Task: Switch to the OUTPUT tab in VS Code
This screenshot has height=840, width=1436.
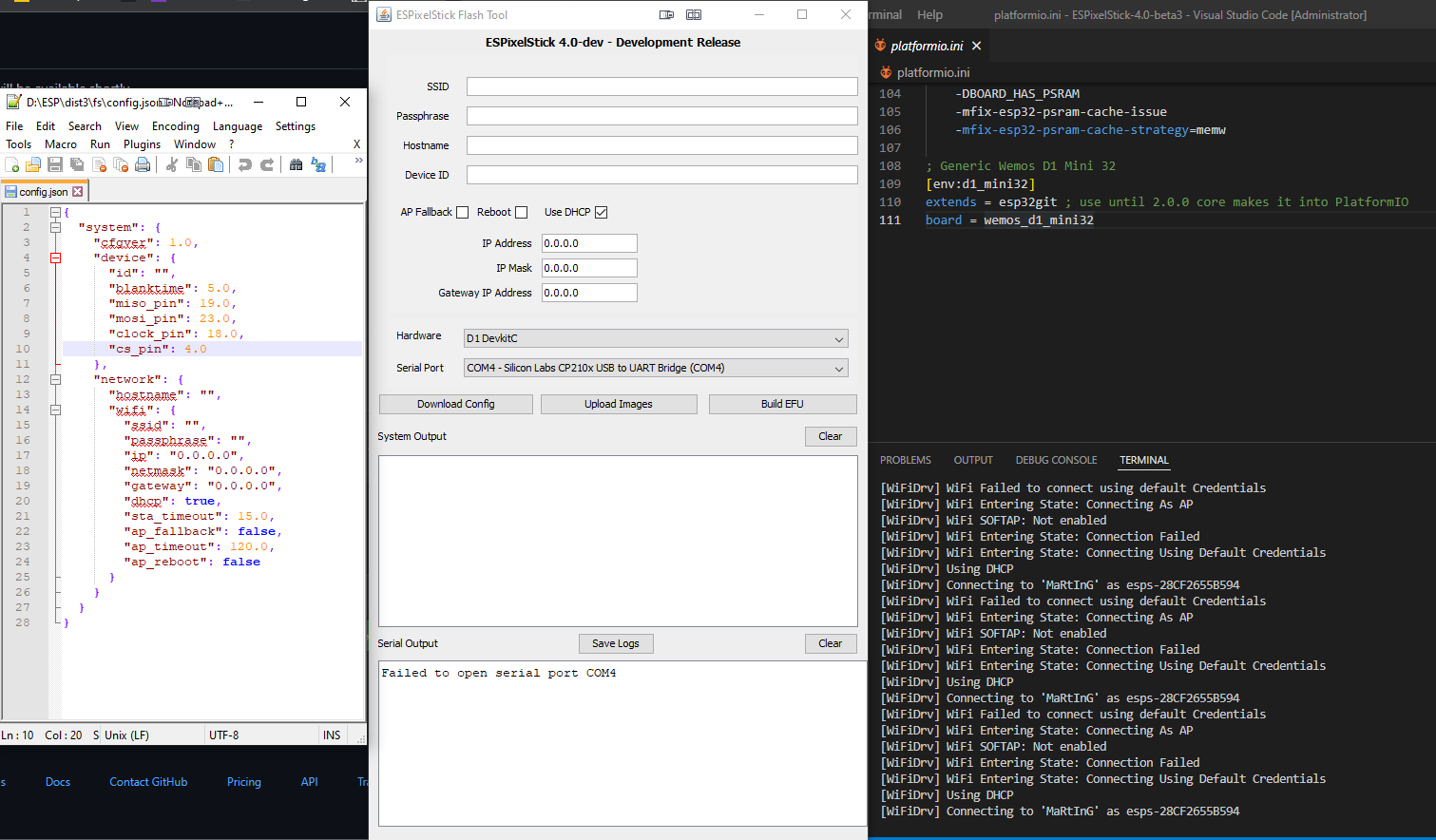Action: (x=973, y=460)
